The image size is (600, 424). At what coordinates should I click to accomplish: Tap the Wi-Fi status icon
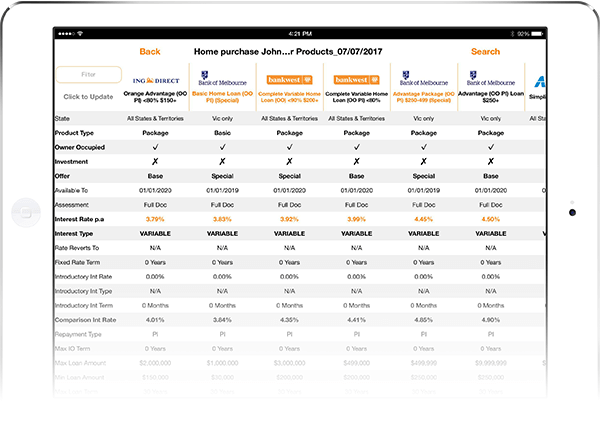coord(80,34)
